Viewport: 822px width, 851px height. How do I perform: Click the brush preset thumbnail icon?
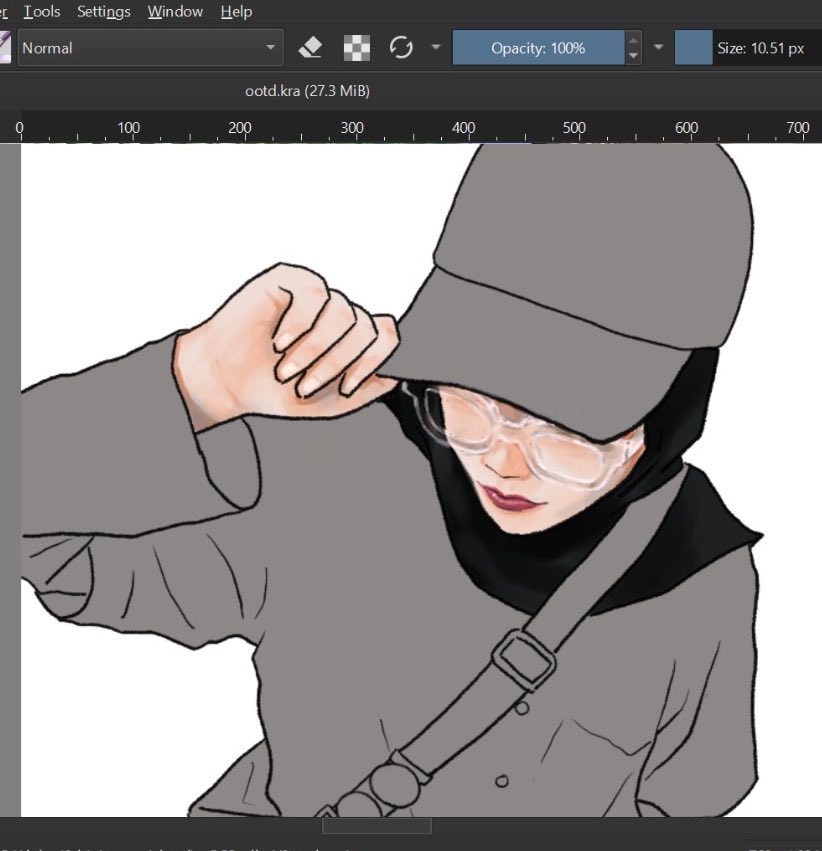click(5, 48)
